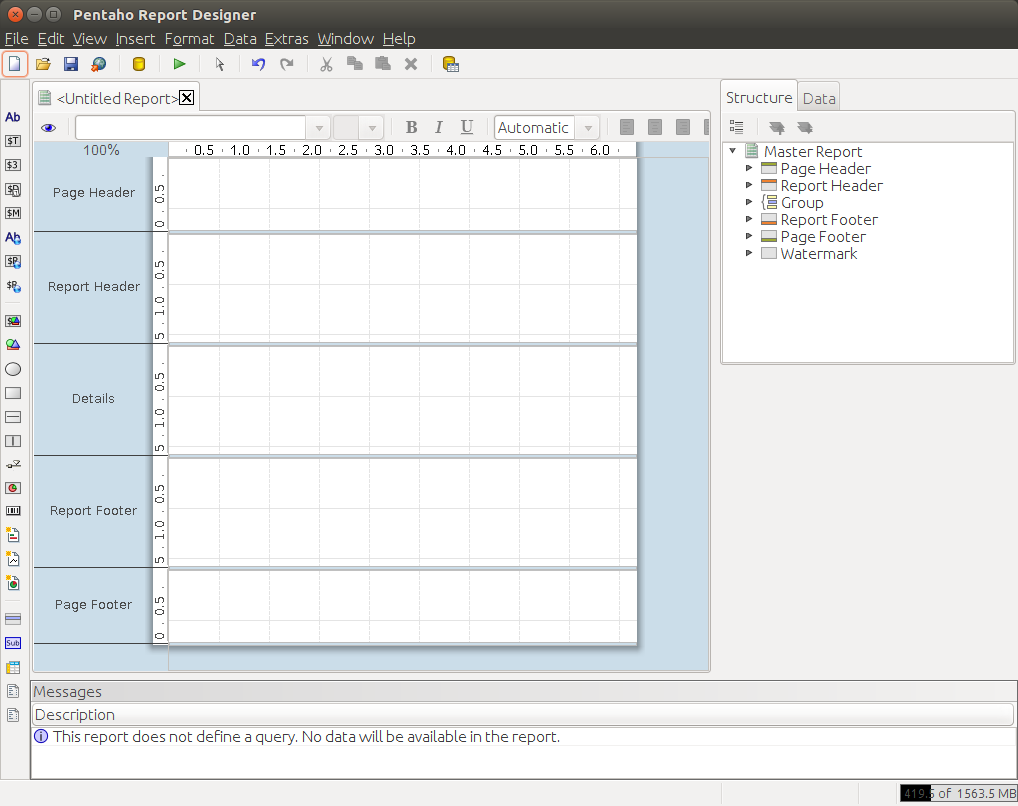Pick the table-of-contents element in the palette
This screenshot has height=806, width=1018.
[13, 668]
